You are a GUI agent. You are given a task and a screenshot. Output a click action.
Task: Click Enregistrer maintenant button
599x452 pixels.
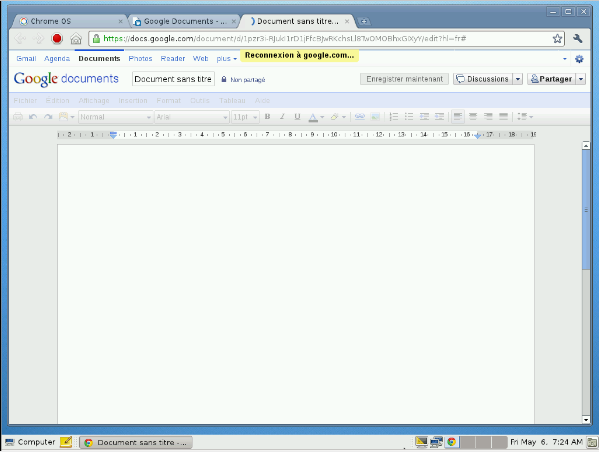click(x=404, y=79)
